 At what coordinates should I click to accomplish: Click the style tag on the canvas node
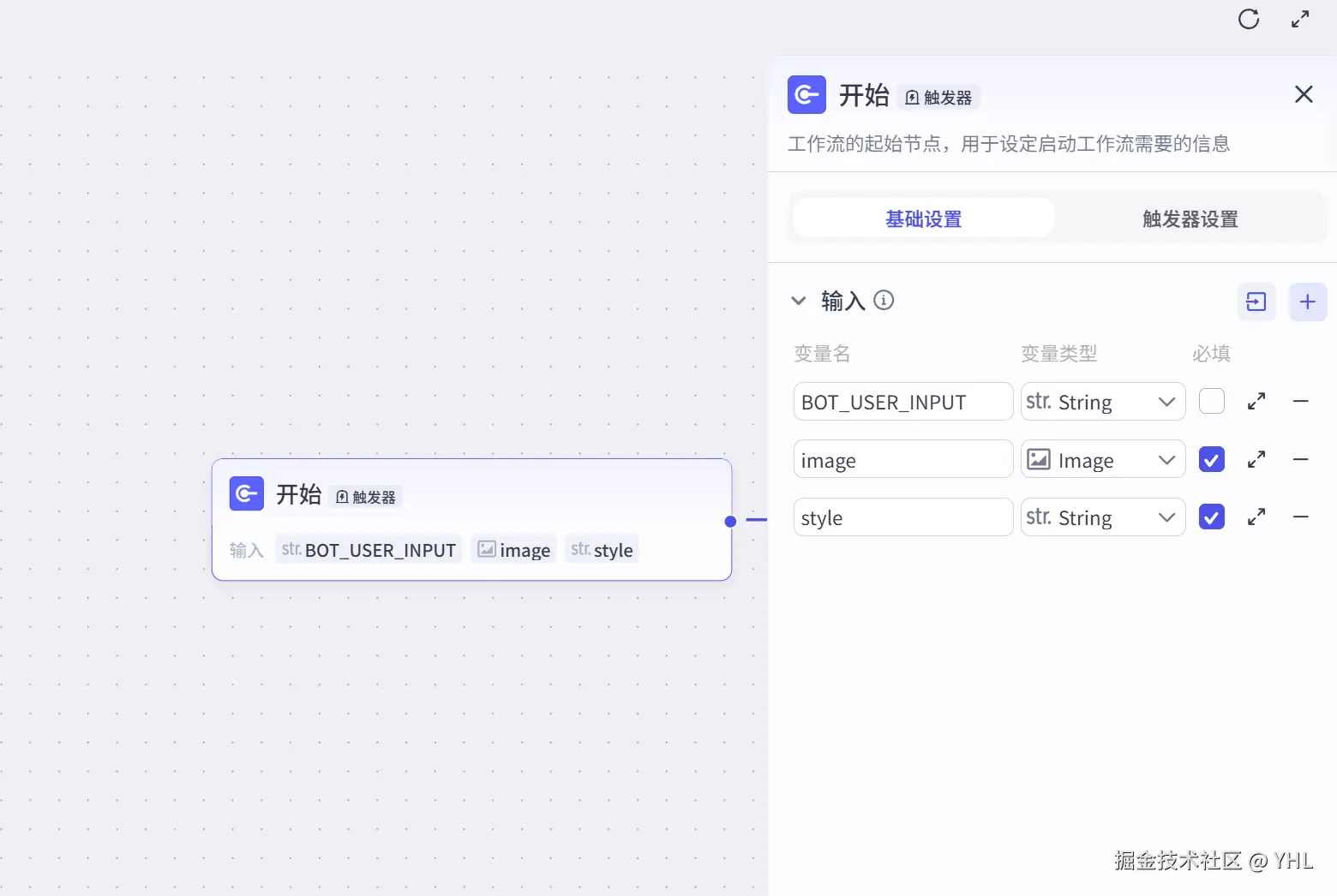[602, 550]
